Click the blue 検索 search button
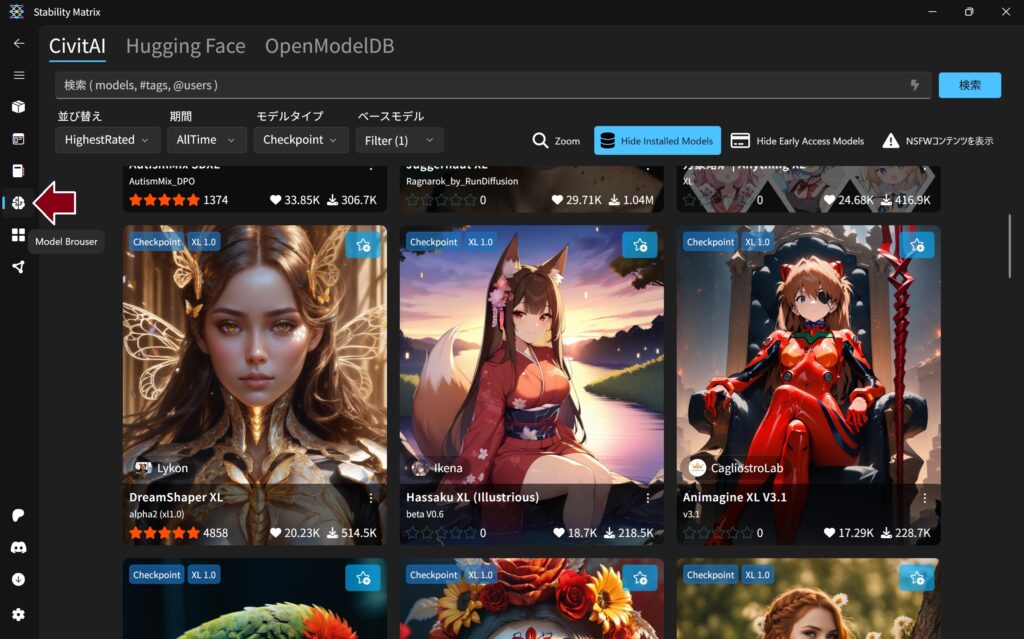Image resolution: width=1024 pixels, height=639 pixels. point(969,85)
